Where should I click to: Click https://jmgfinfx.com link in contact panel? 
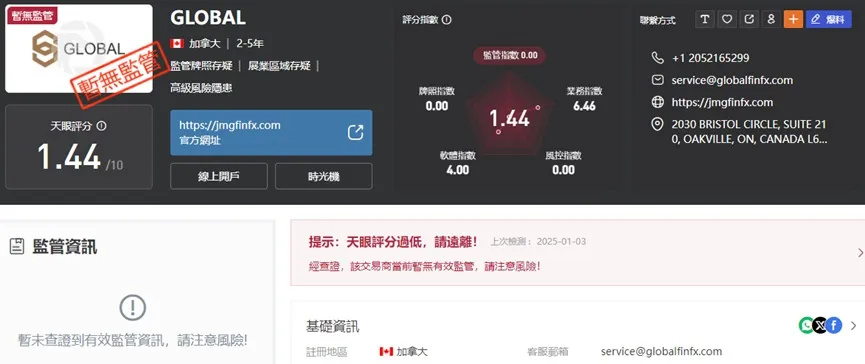coord(722,102)
